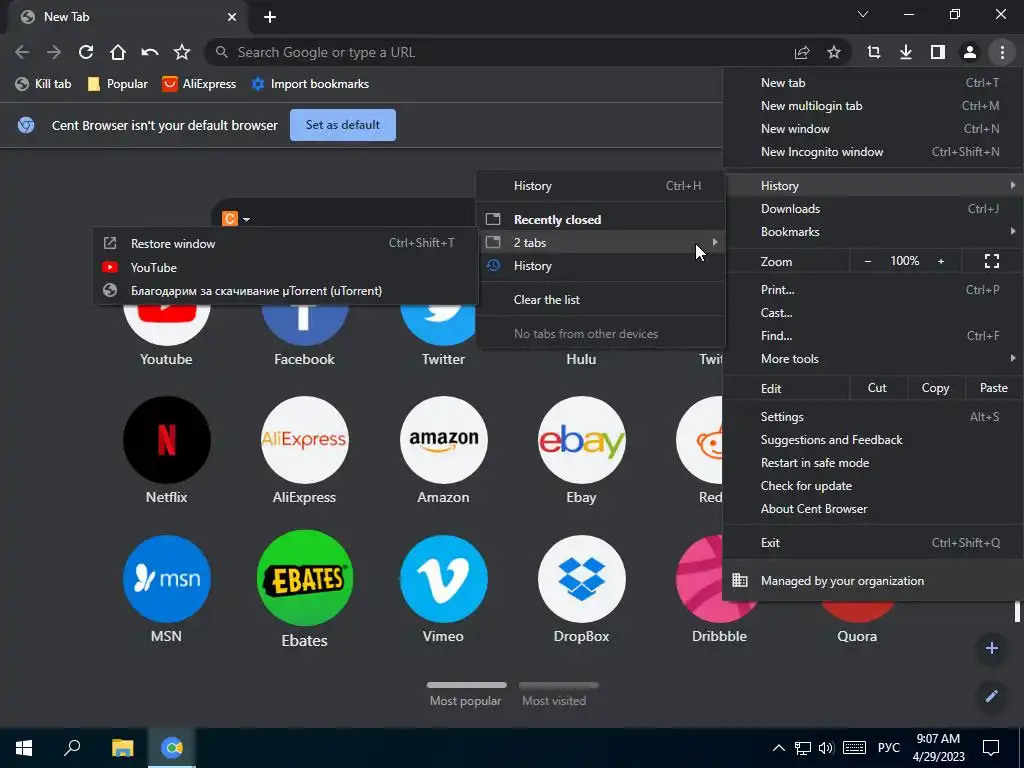Open the Netflix shortcut tile
1024x768 pixels.
[x=167, y=451]
